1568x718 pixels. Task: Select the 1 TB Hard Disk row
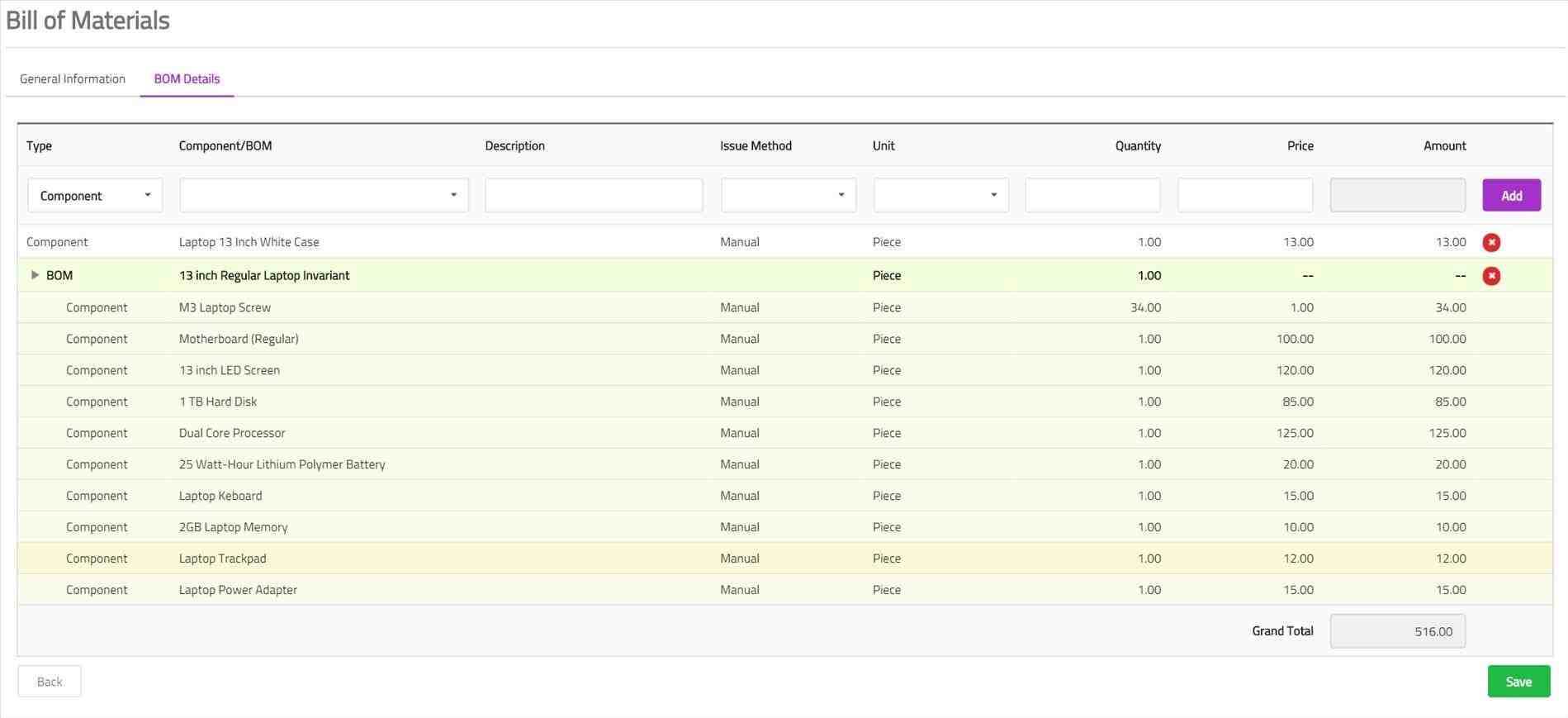tap(784, 402)
